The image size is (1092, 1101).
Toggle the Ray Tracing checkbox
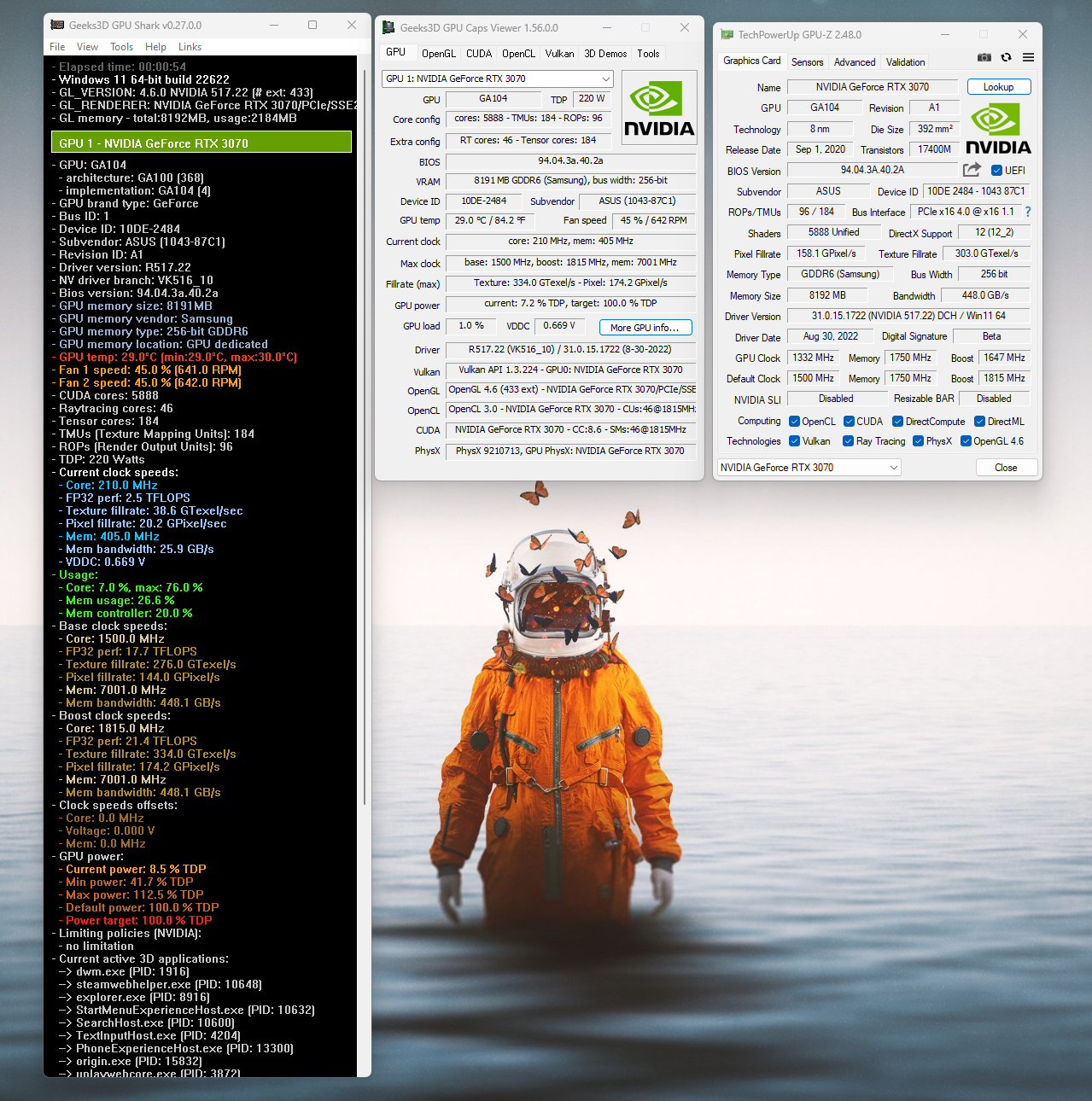pos(848,440)
